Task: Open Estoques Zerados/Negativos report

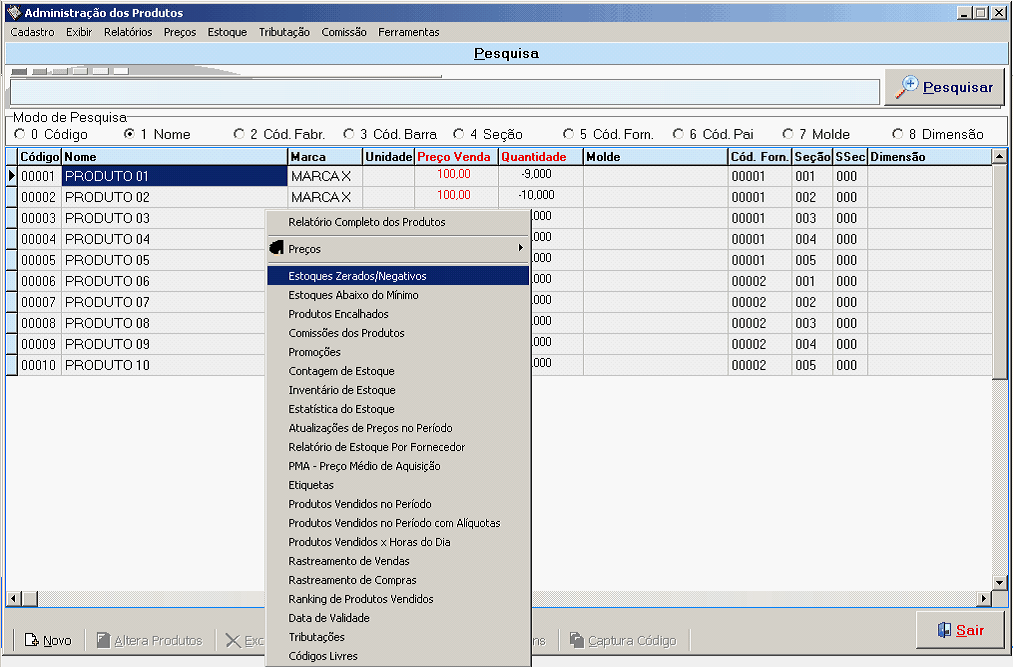Action: (357, 276)
